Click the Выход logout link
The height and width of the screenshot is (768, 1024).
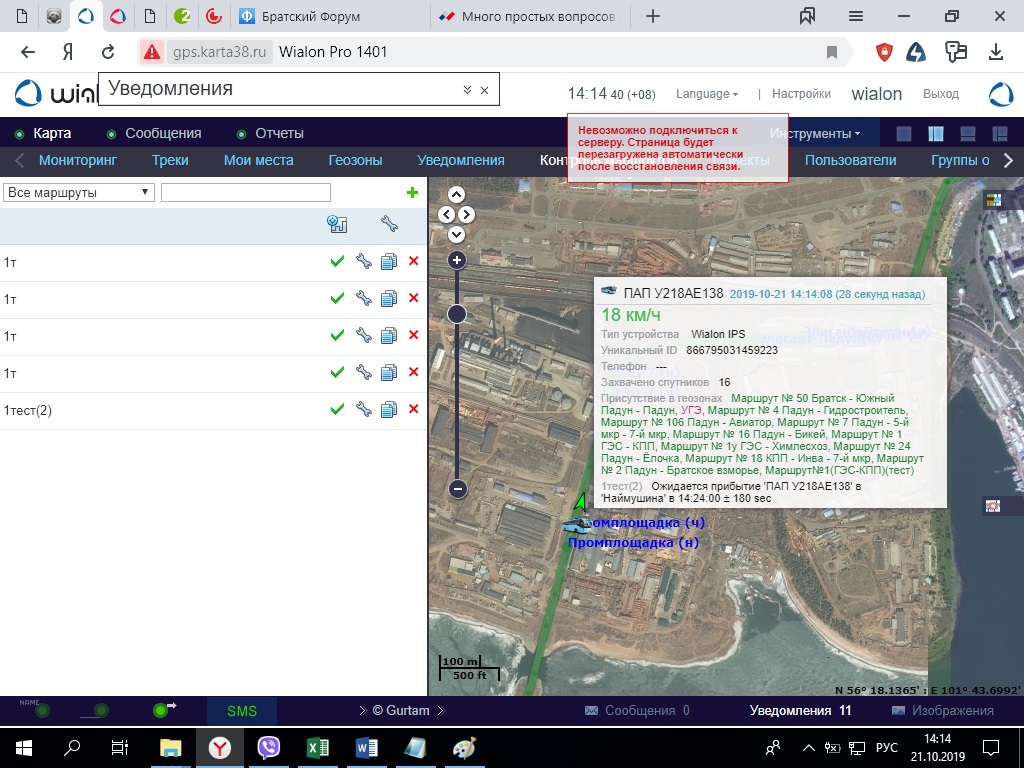point(940,94)
